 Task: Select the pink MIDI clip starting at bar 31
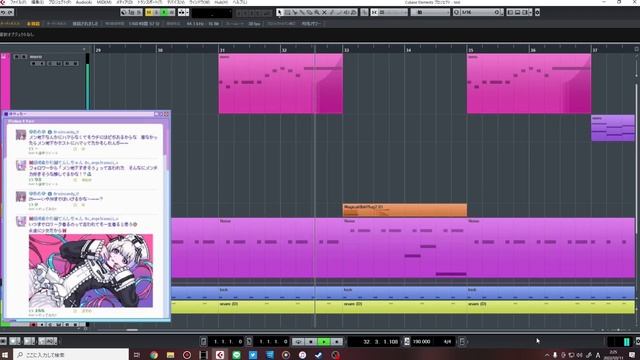tap(280, 84)
